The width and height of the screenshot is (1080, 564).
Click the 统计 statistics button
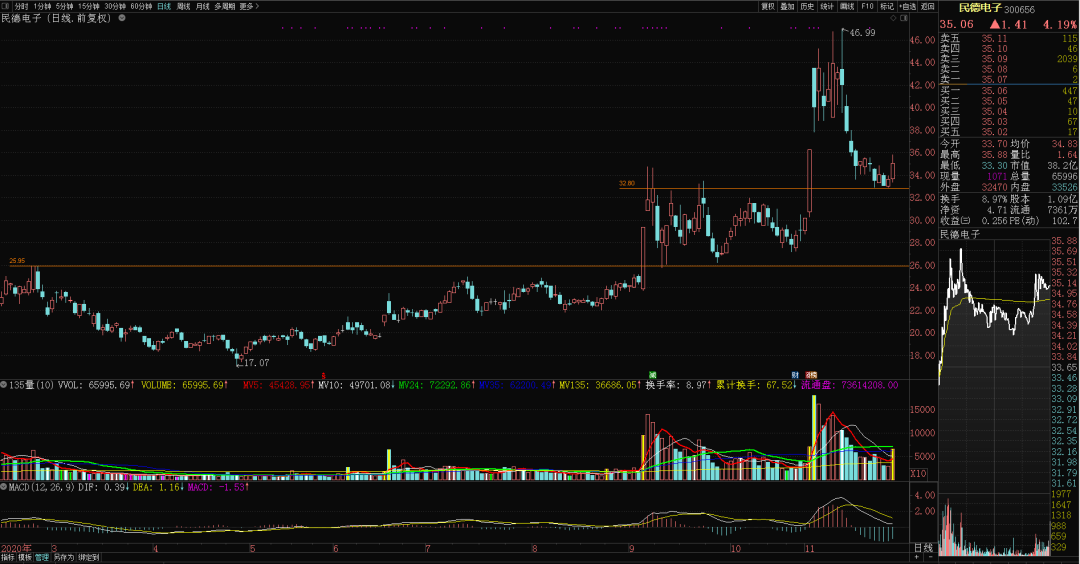click(x=827, y=6)
